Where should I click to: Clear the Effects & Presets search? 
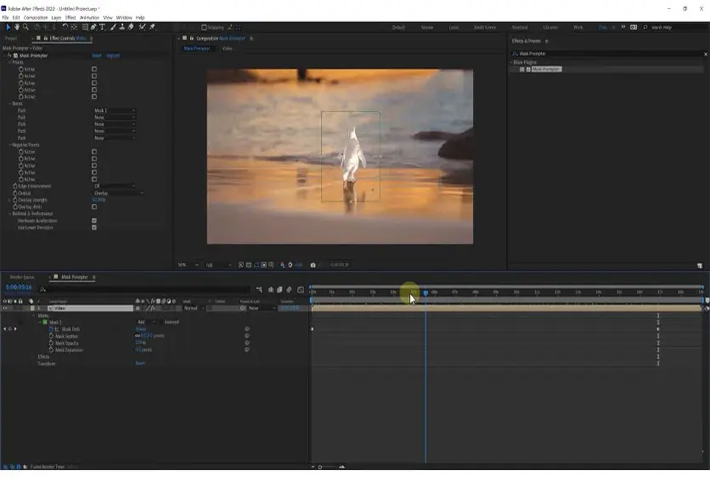706,54
